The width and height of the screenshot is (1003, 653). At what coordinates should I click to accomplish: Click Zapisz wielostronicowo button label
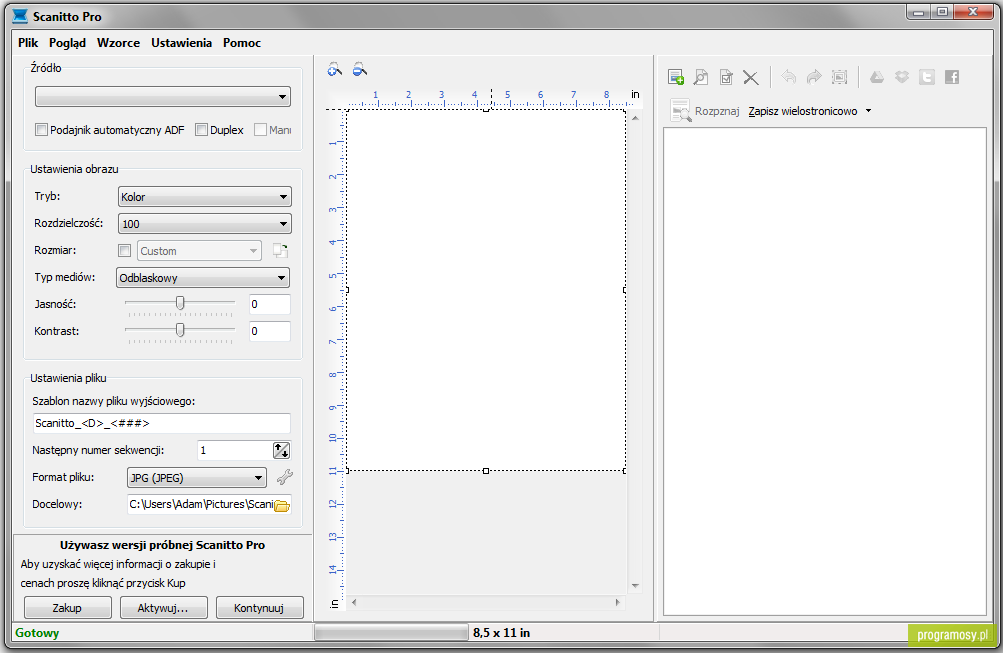(803, 111)
